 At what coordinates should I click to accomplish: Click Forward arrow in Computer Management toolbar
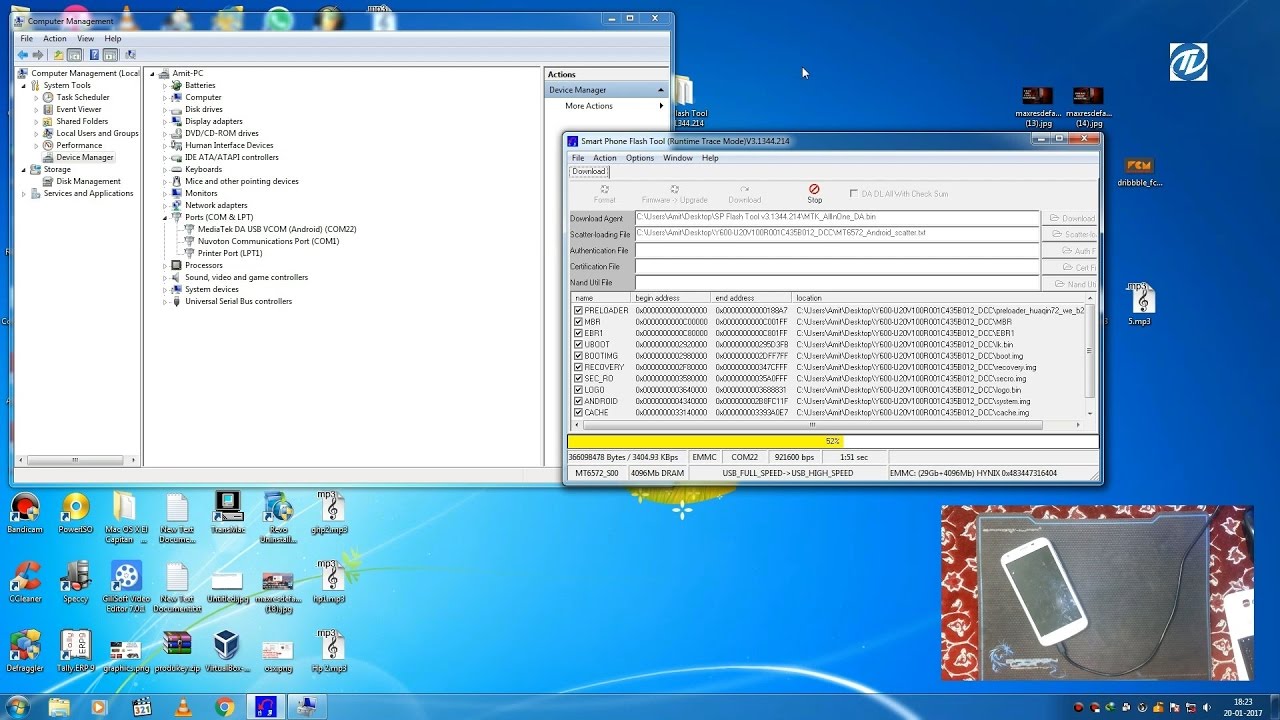pos(38,55)
